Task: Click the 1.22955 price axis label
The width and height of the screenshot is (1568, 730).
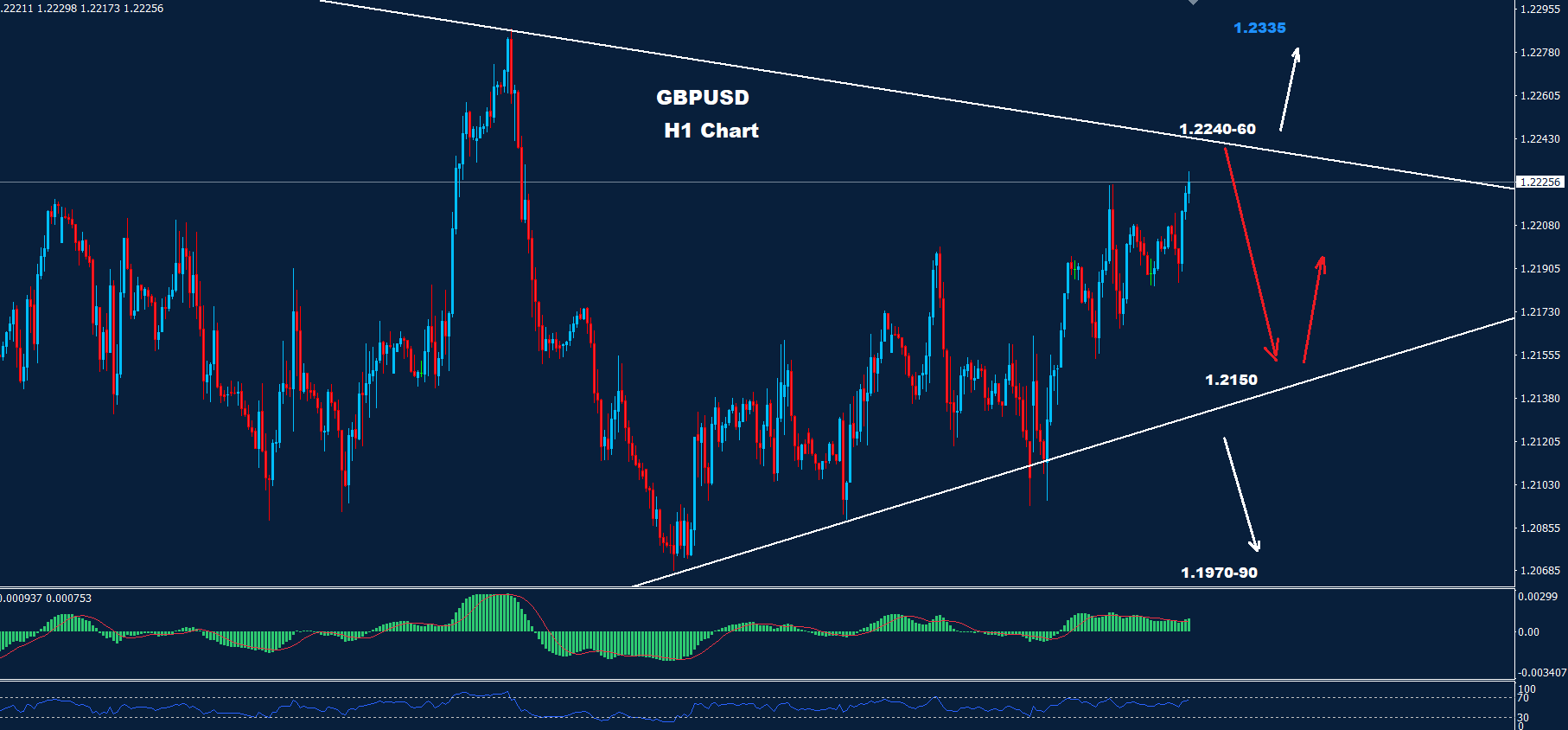Action: pyautogui.click(x=1539, y=10)
